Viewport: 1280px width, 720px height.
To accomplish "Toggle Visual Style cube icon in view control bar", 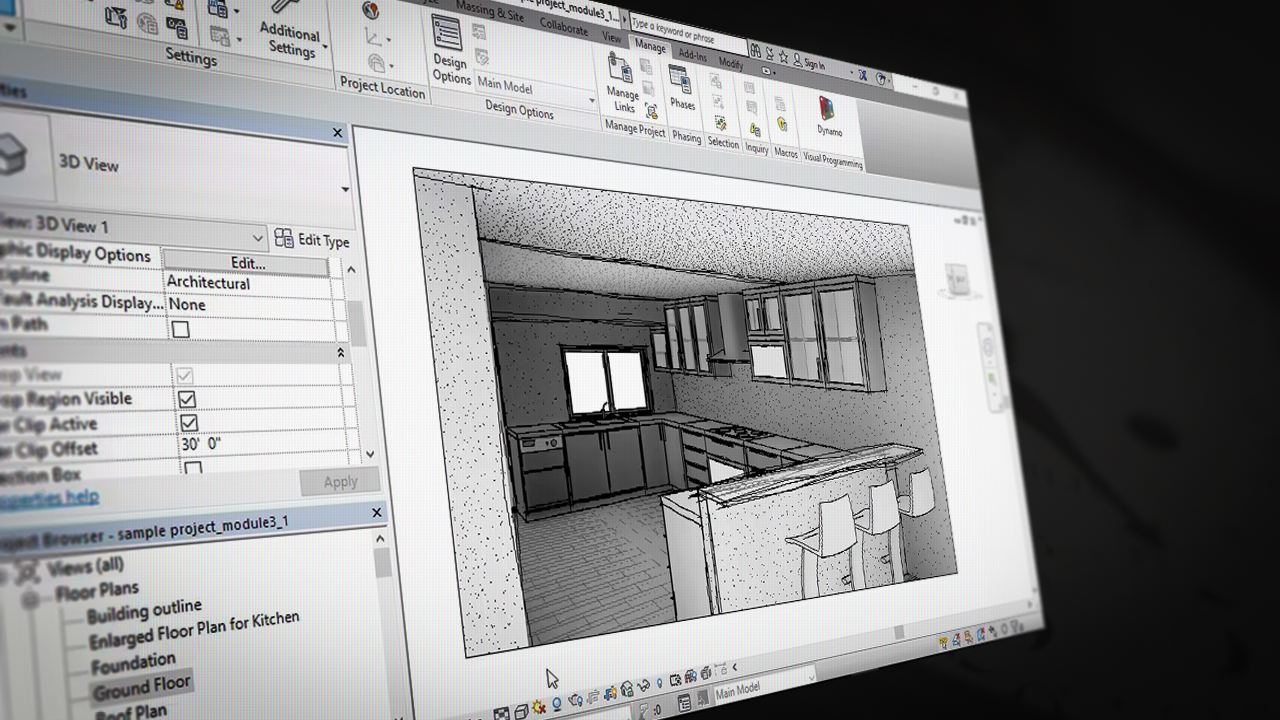I will tap(521, 712).
